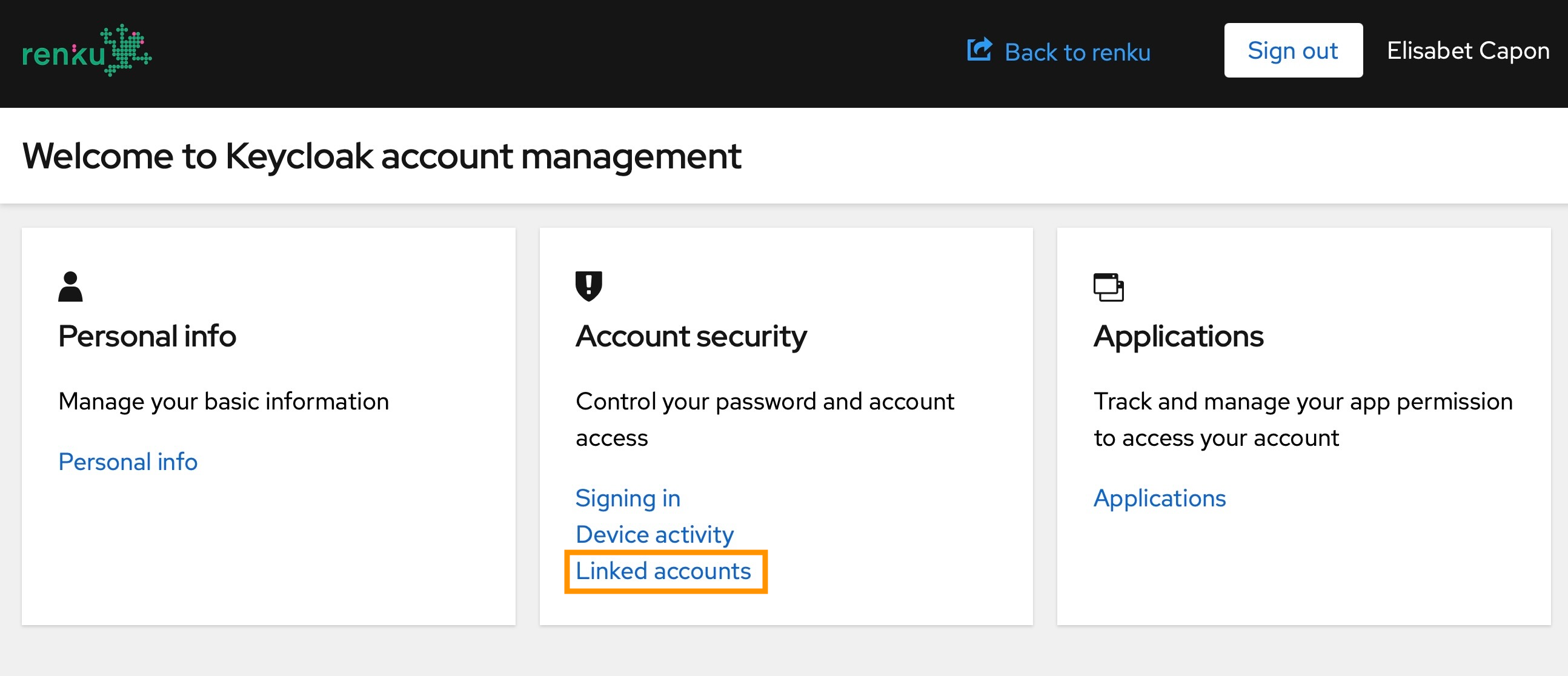Click the Applications card heading

pos(1178,336)
